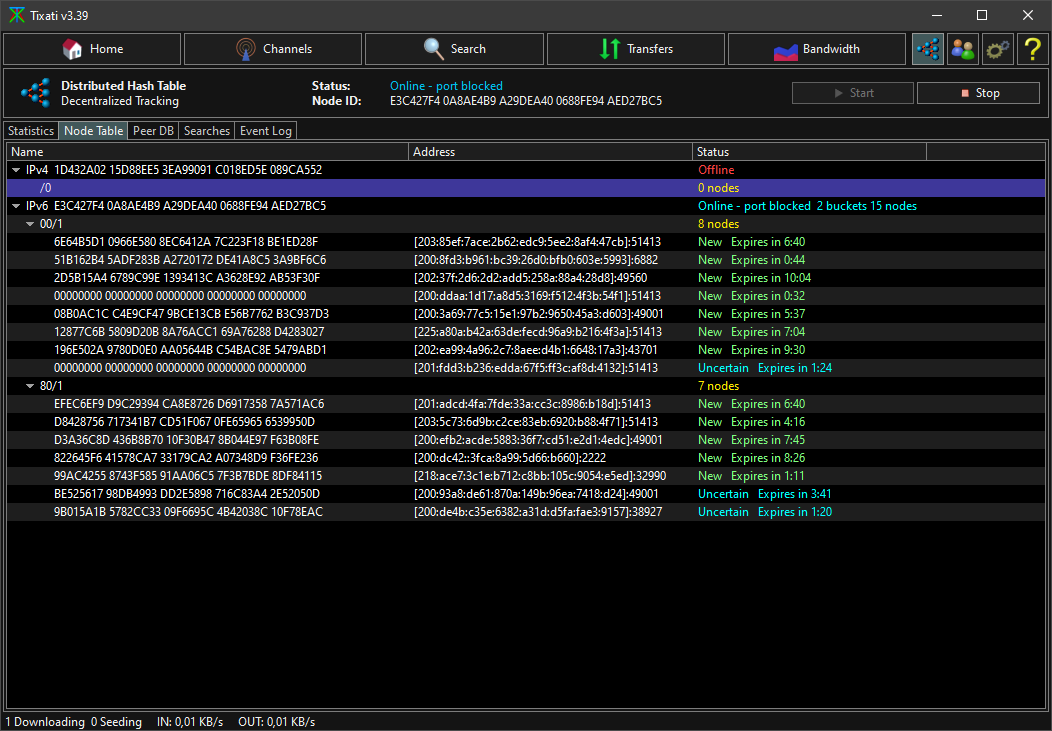This screenshot has width=1052, height=731.
Task: Open the Peers icon in toolbar
Action: click(962, 49)
